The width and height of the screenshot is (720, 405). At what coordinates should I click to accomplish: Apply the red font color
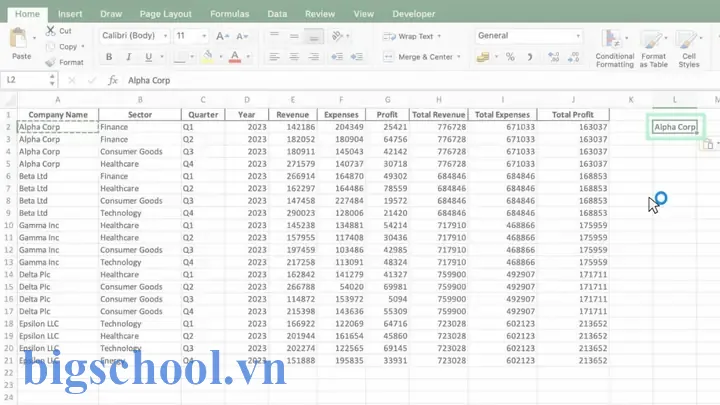[x=235, y=57]
